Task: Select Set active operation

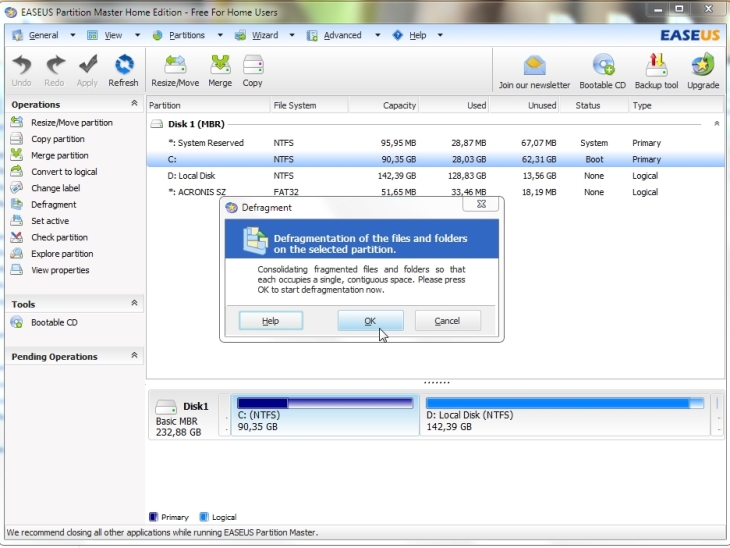Action: [x=40, y=221]
